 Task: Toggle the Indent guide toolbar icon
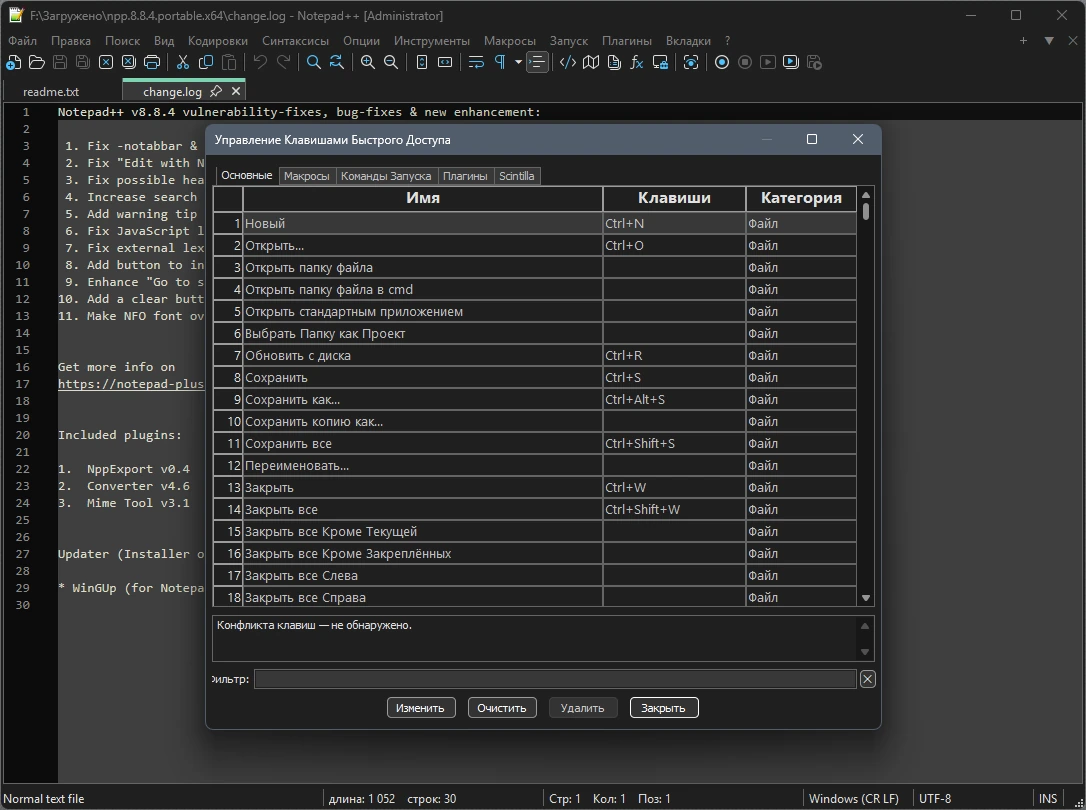point(537,62)
